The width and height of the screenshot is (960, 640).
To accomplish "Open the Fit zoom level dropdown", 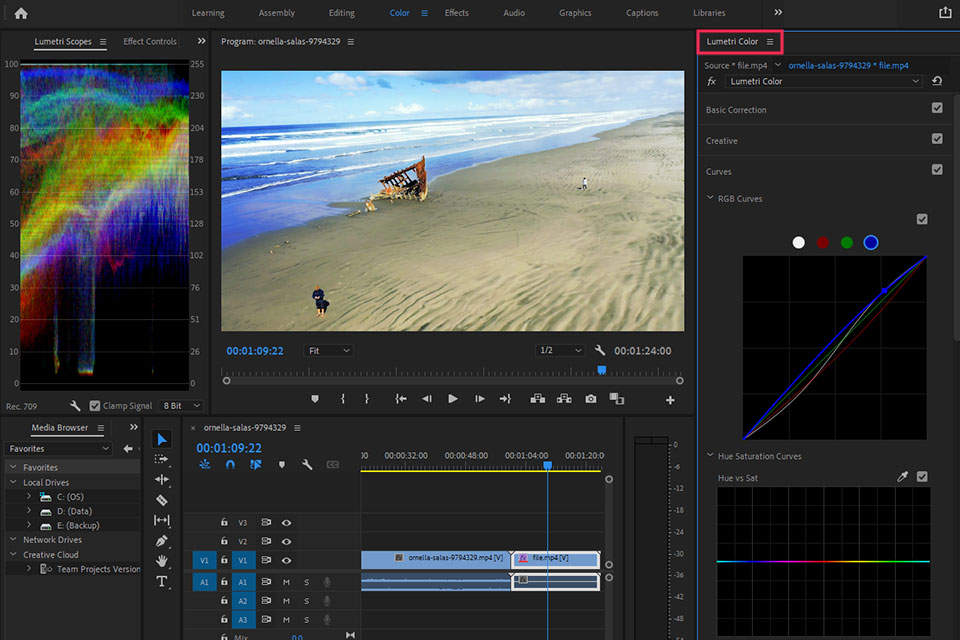I will click(329, 351).
